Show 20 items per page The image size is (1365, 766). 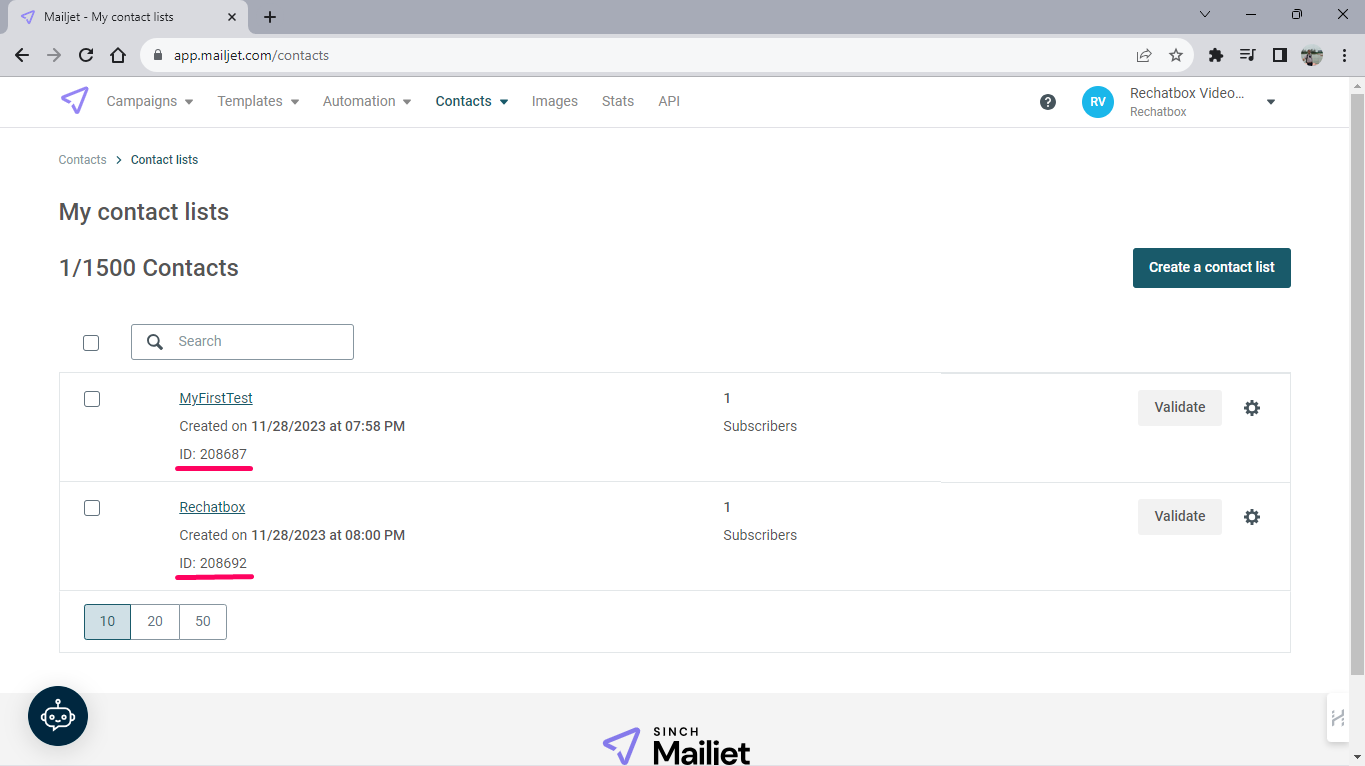(155, 621)
